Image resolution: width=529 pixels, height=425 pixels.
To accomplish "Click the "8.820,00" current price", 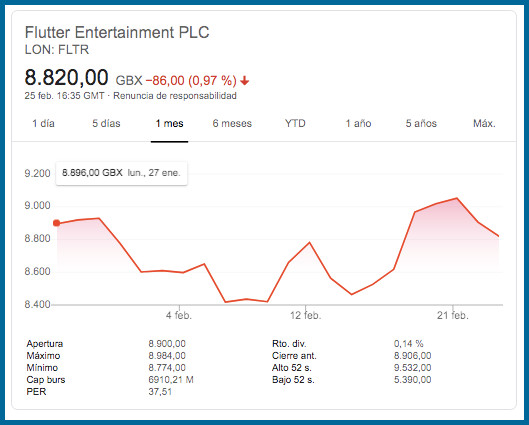I will (x=66, y=77).
